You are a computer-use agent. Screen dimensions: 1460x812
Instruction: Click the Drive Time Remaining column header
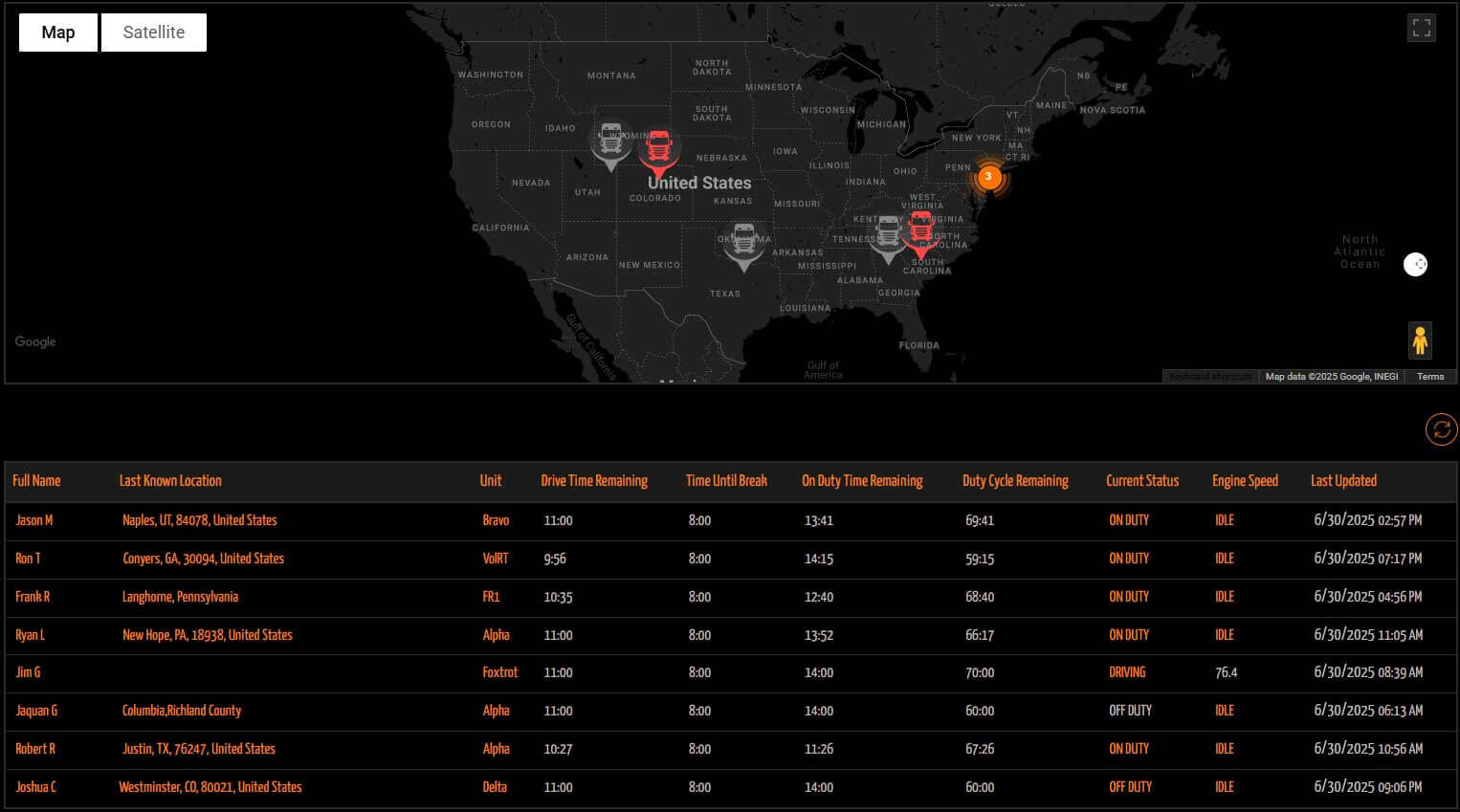point(593,481)
